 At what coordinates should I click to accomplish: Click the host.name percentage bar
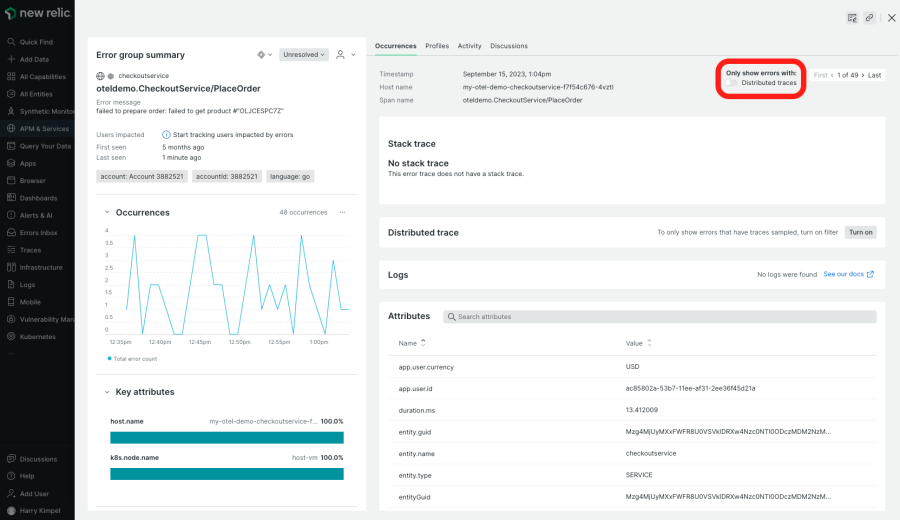(227, 438)
